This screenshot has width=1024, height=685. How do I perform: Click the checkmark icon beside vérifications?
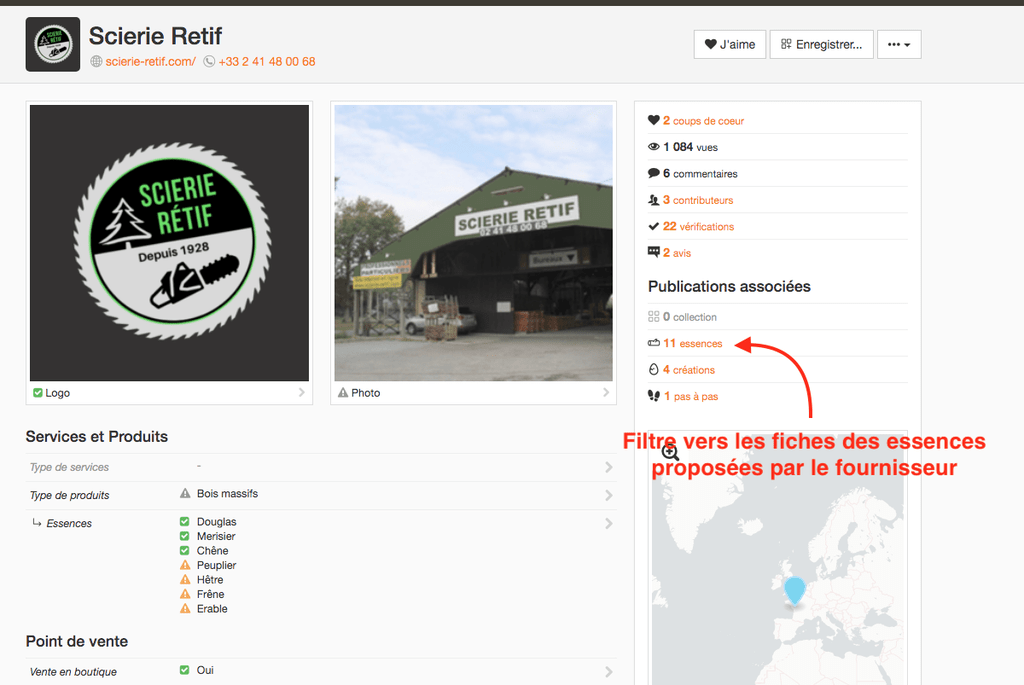(x=654, y=226)
